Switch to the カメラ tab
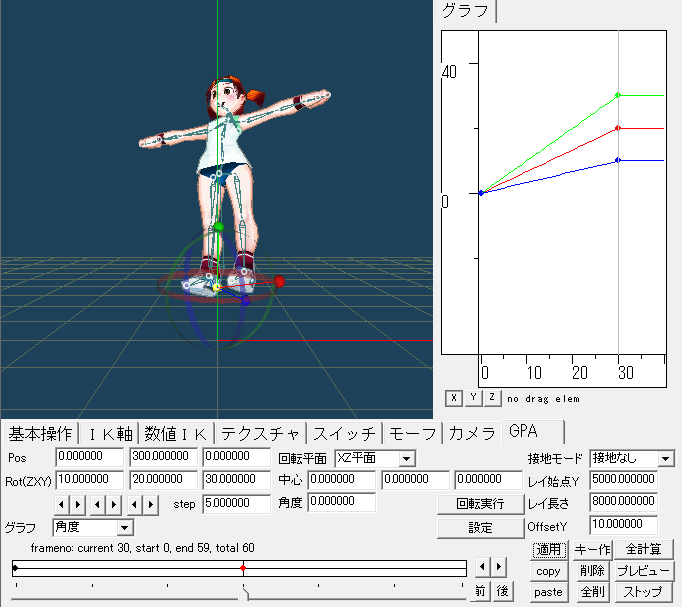 469,433
